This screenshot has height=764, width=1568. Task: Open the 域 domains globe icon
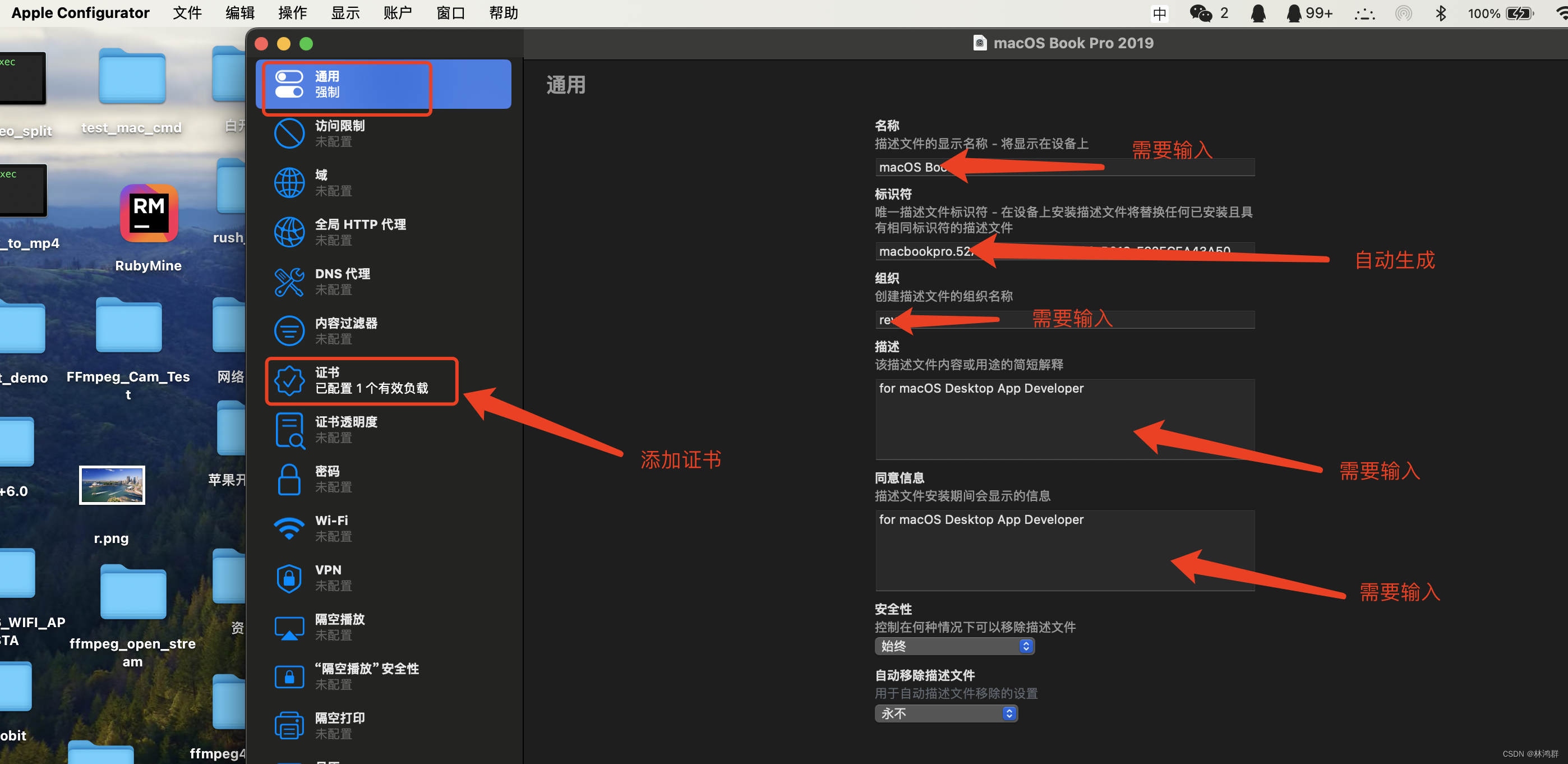289,183
